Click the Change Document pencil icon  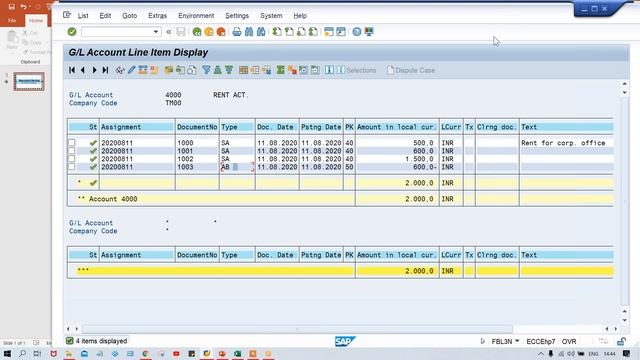(131, 70)
